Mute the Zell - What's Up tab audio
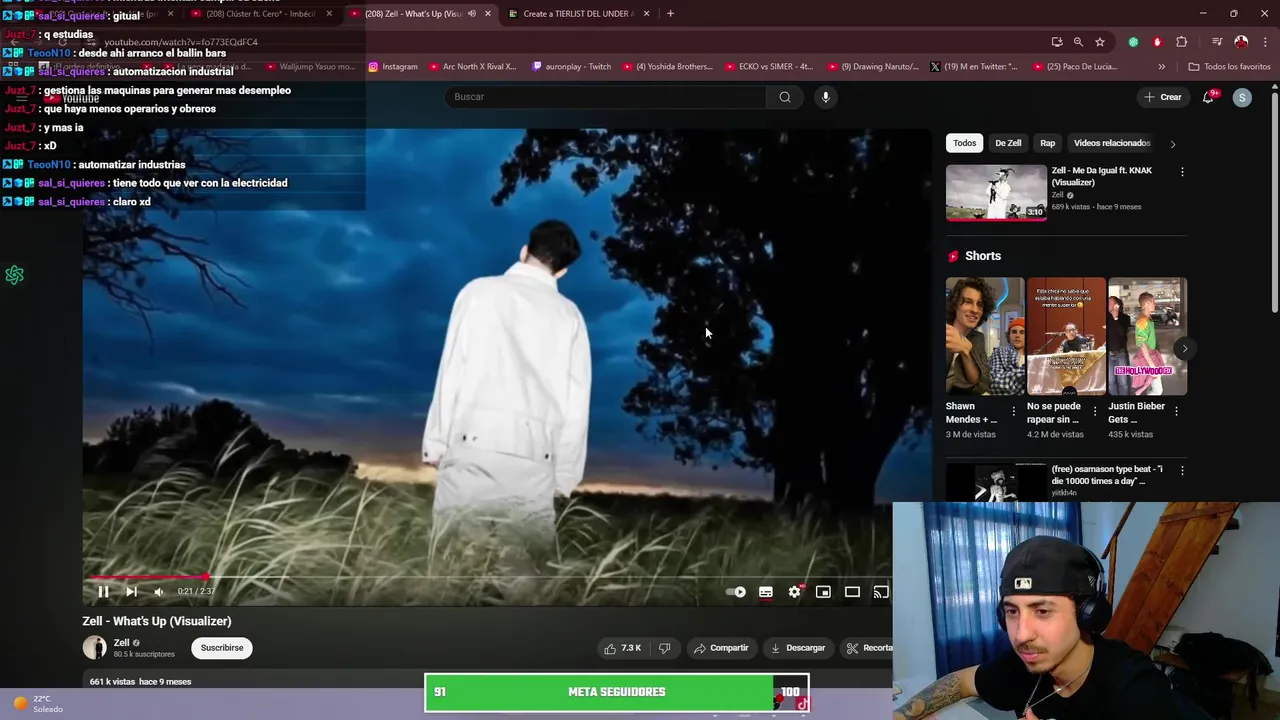The image size is (1280, 720). 471,14
